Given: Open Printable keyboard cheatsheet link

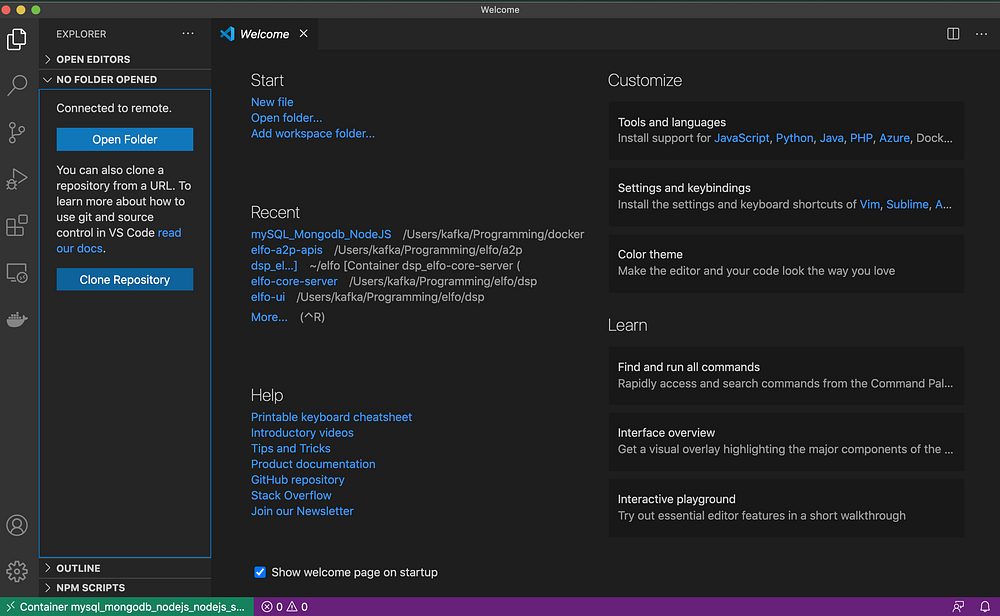Looking at the screenshot, I should coord(331,417).
